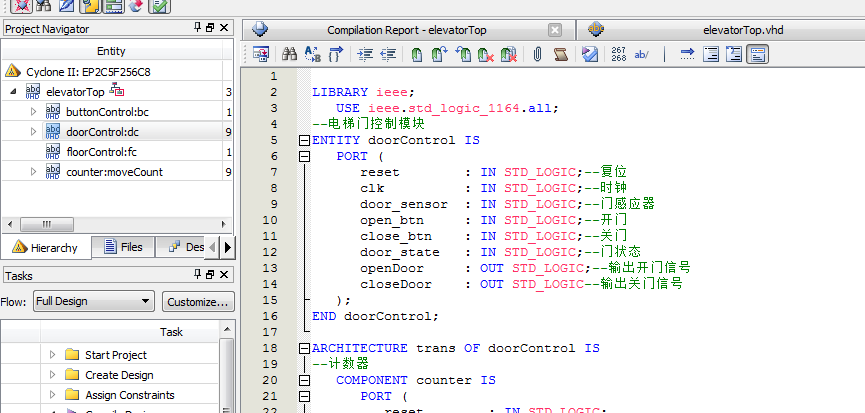Expand the buttonControl:bc entity node
The width and height of the screenshot is (865, 413).
33,112
